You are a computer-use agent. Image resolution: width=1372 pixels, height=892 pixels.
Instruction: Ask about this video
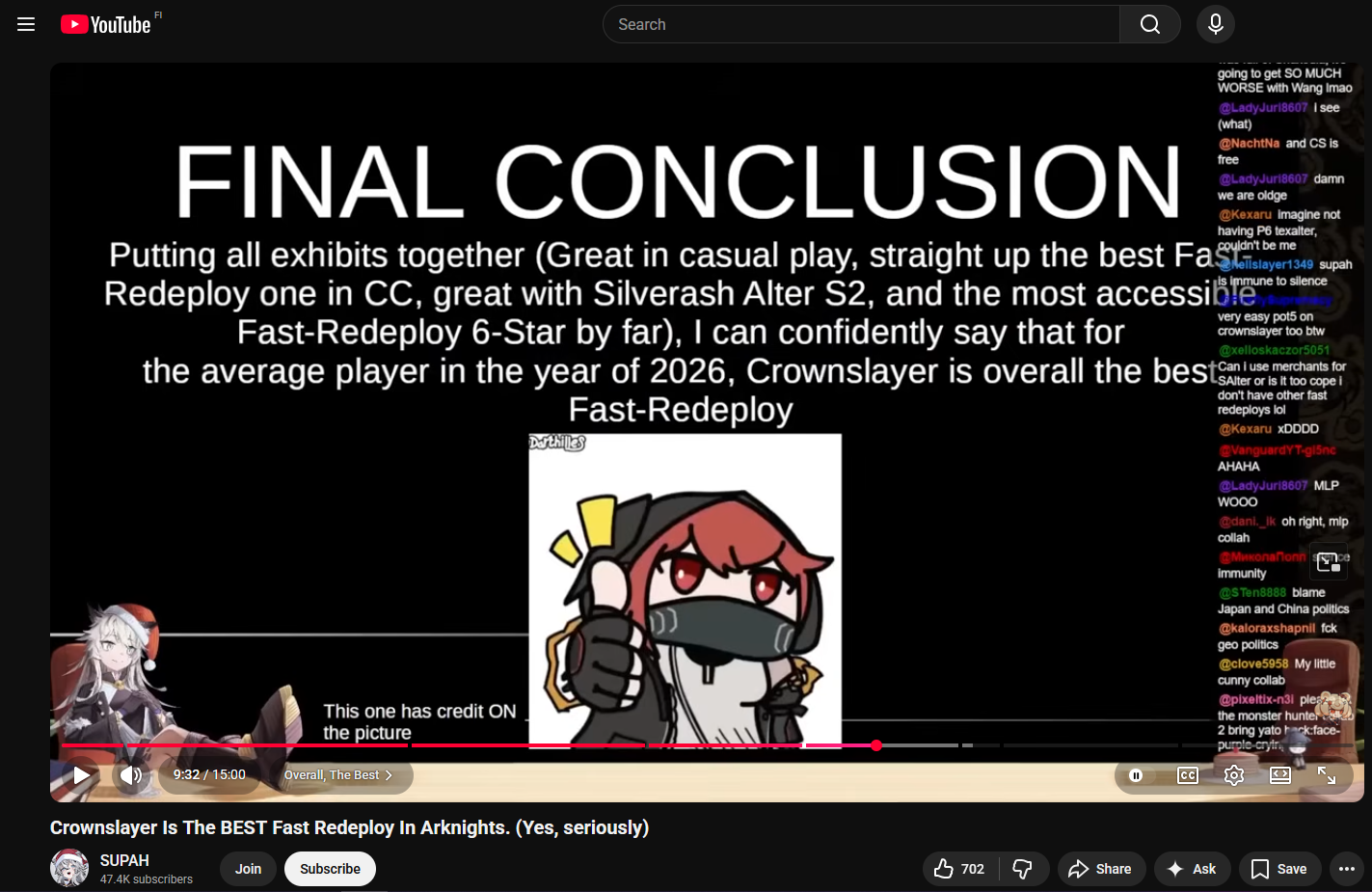(1193, 869)
